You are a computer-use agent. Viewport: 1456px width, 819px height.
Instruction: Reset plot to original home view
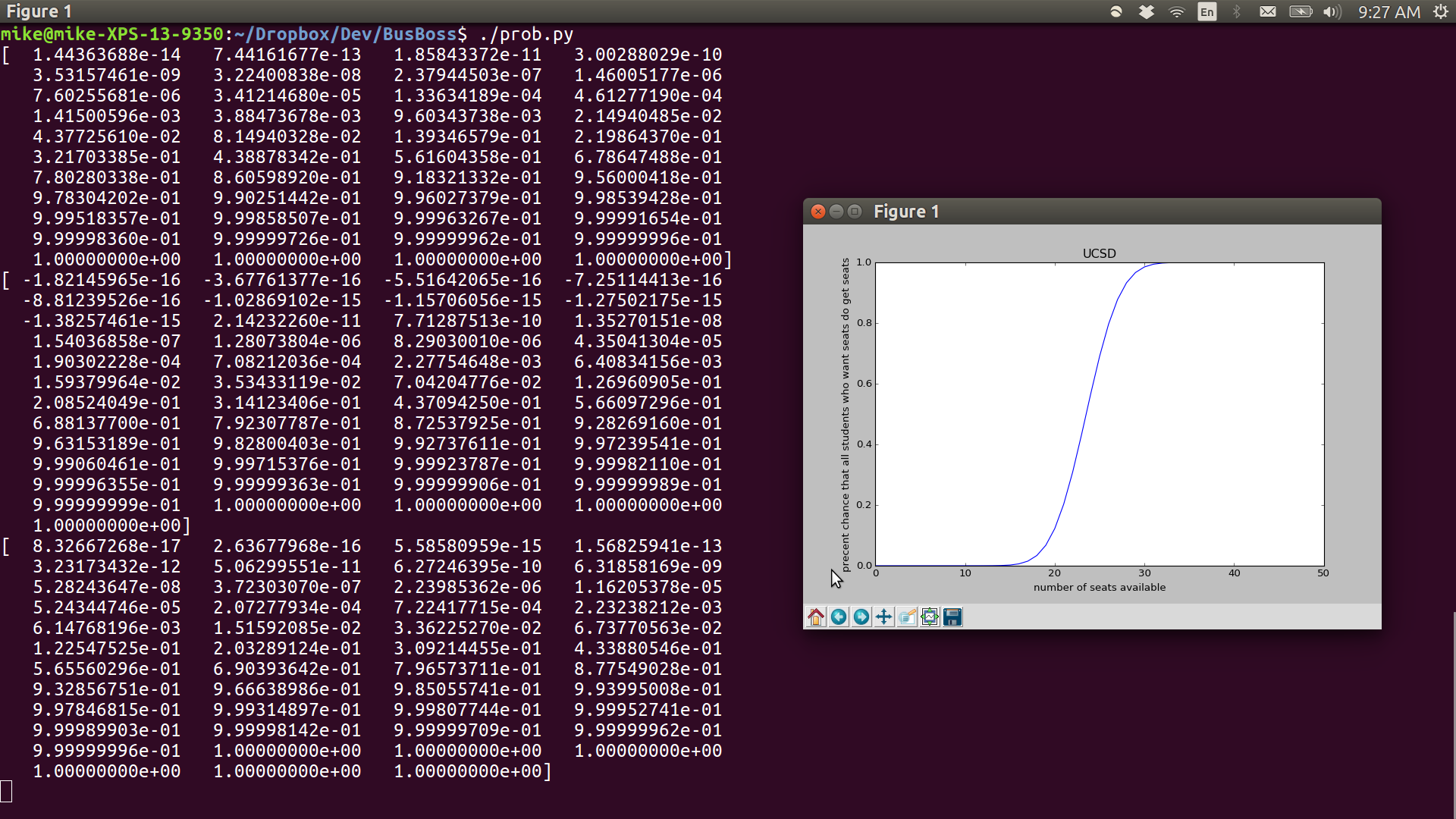pyautogui.click(x=816, y=617)
